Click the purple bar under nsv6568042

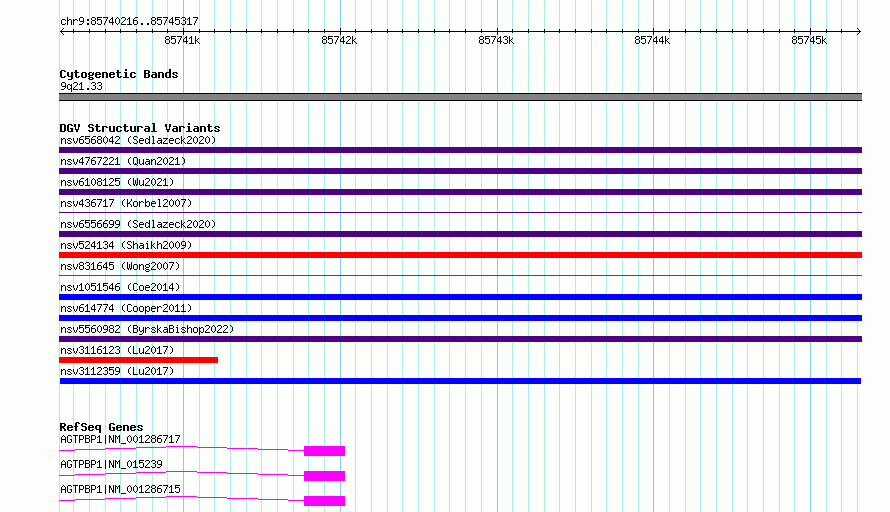tap(460, 150)
